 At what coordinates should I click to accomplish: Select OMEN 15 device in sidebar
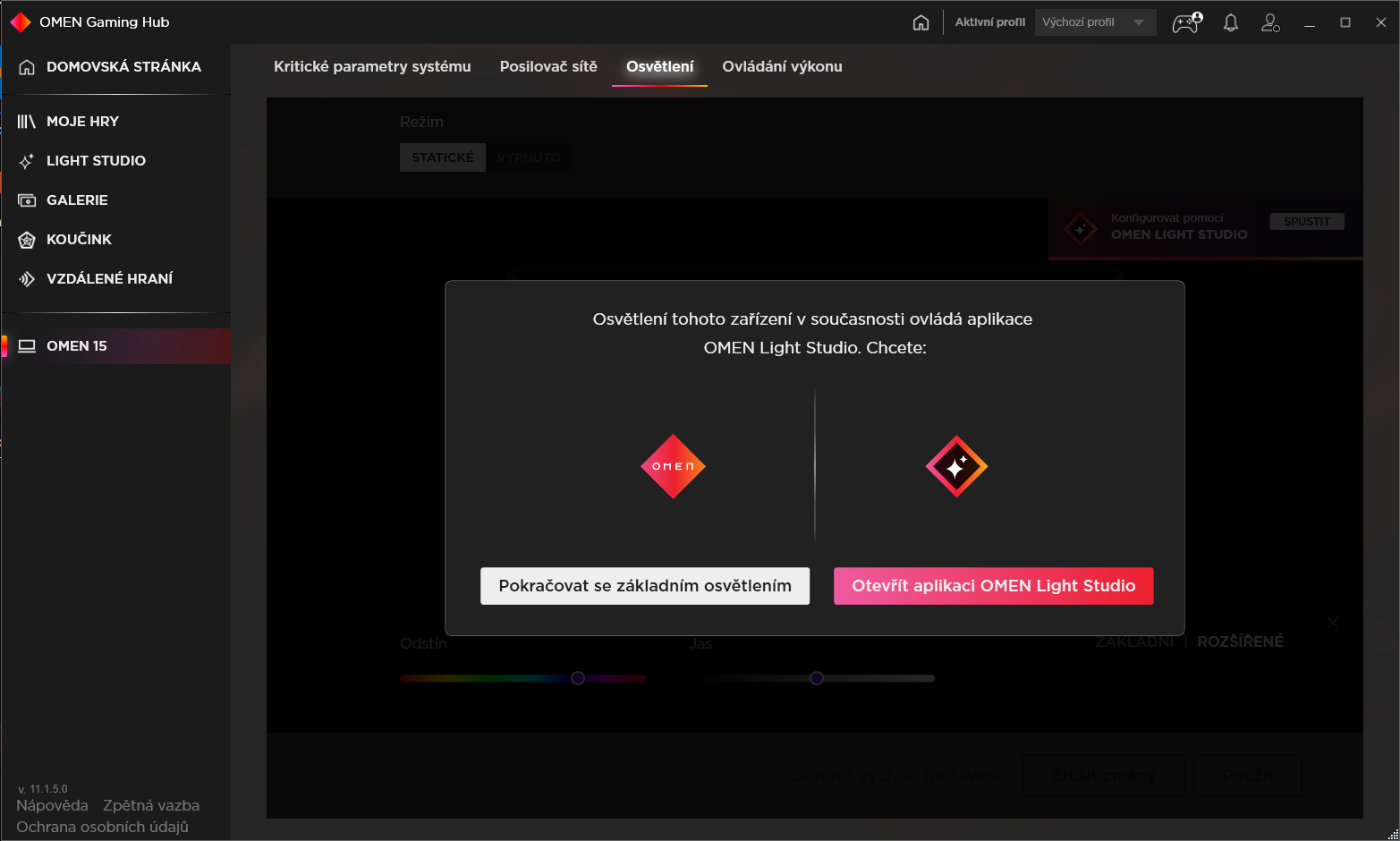click(116, 346)
